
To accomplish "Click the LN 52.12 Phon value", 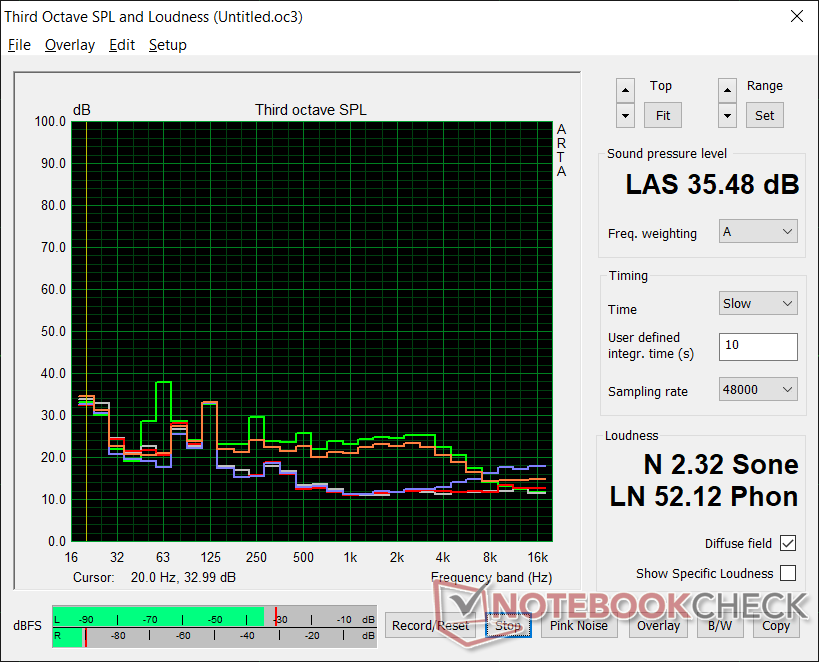I will point(704,496).
